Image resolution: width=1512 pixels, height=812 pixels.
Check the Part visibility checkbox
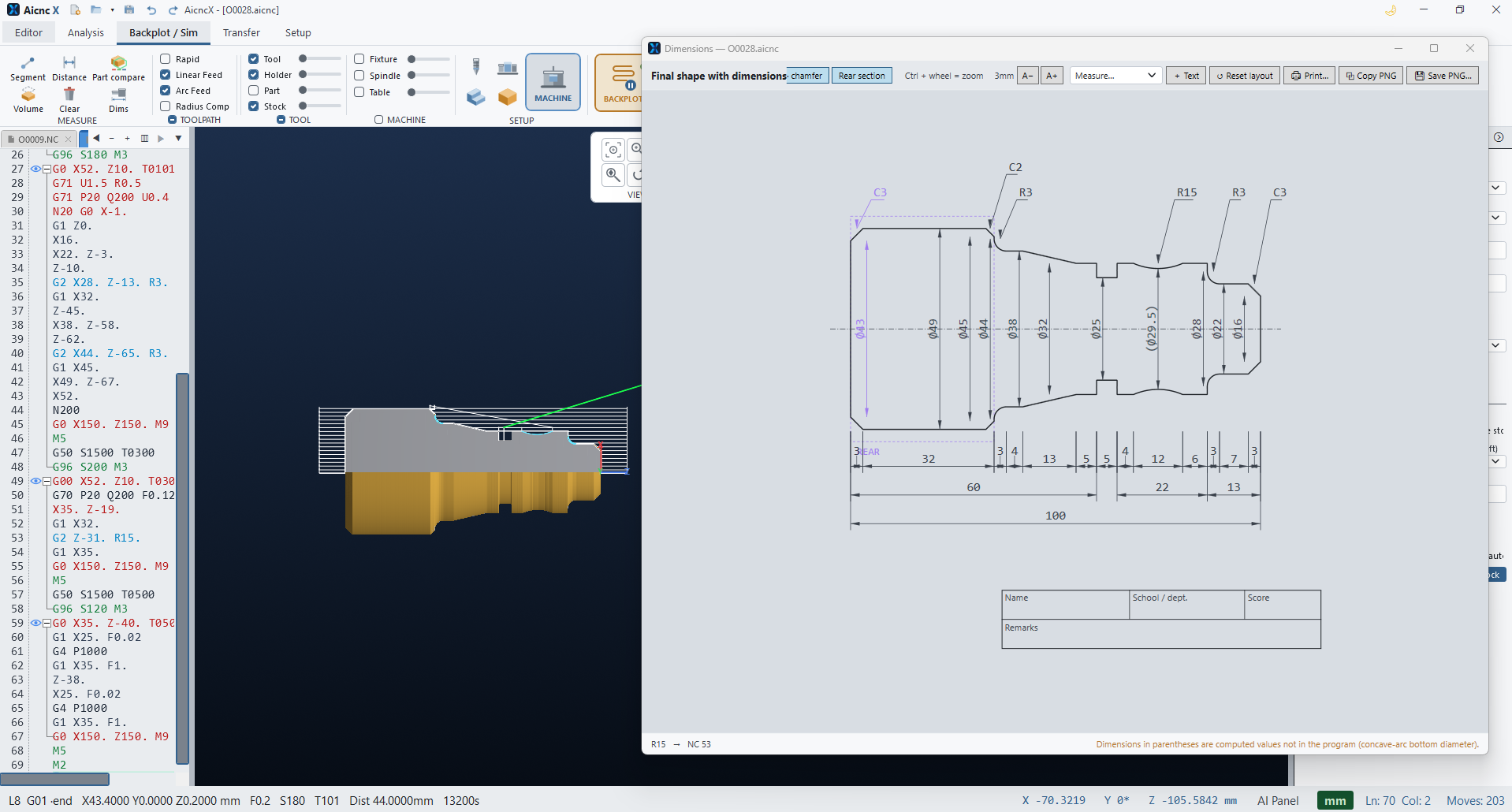click(254, 91)
